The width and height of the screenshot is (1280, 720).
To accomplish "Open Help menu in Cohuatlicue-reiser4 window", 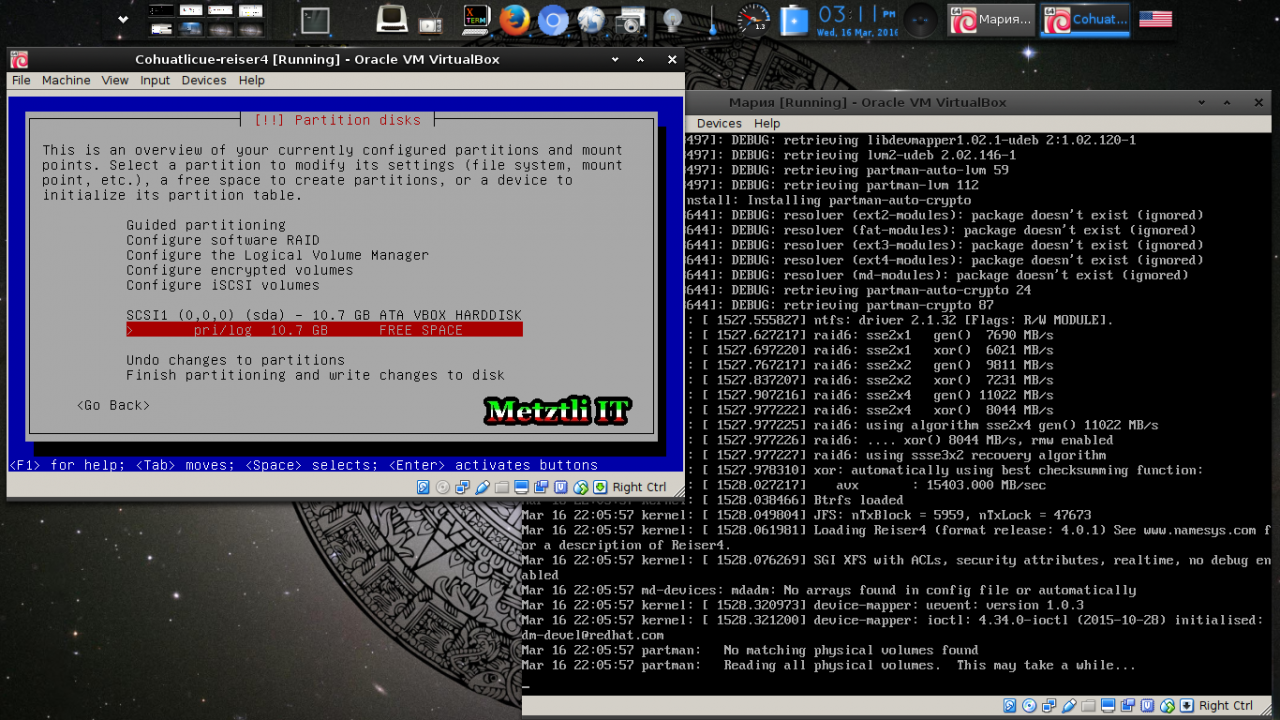I will pyautogui.click(x=252, y=80).
